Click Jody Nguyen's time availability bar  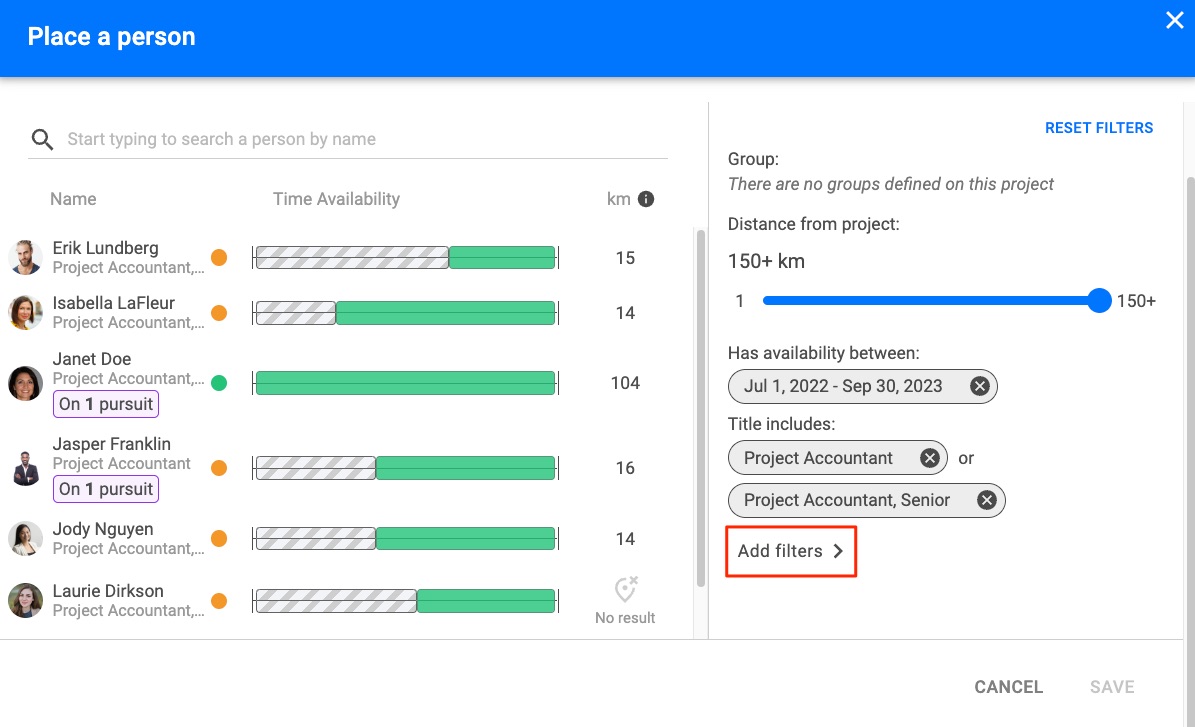(405, 539)
